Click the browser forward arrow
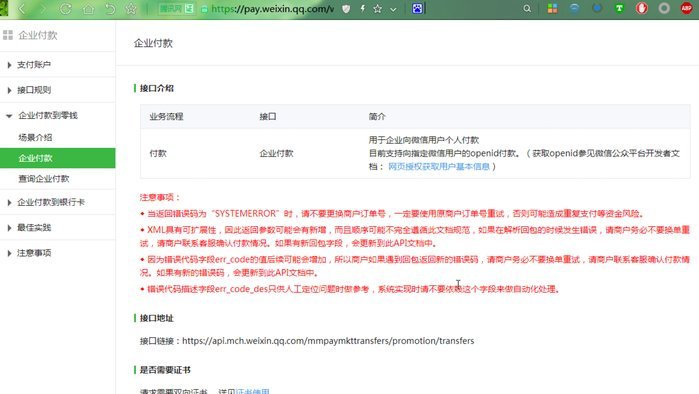This screenshot has height=394, width=699. pos(43,8)
